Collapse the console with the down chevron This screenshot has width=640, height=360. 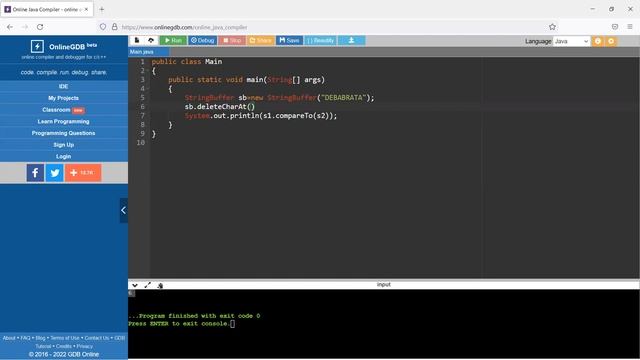[x=135, y=285]
